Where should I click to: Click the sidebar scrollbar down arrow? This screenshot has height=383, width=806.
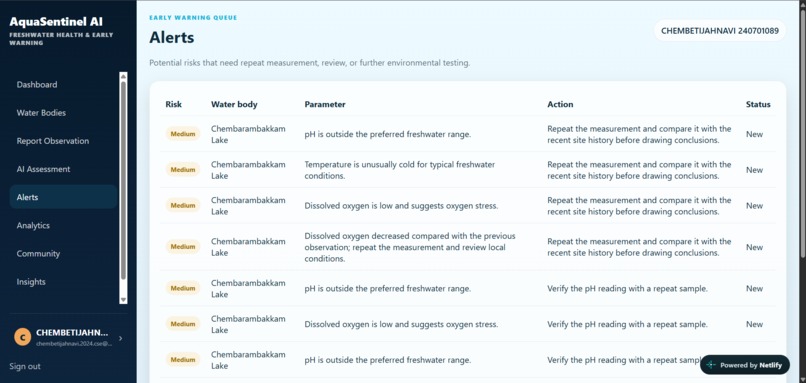point(123,299)
